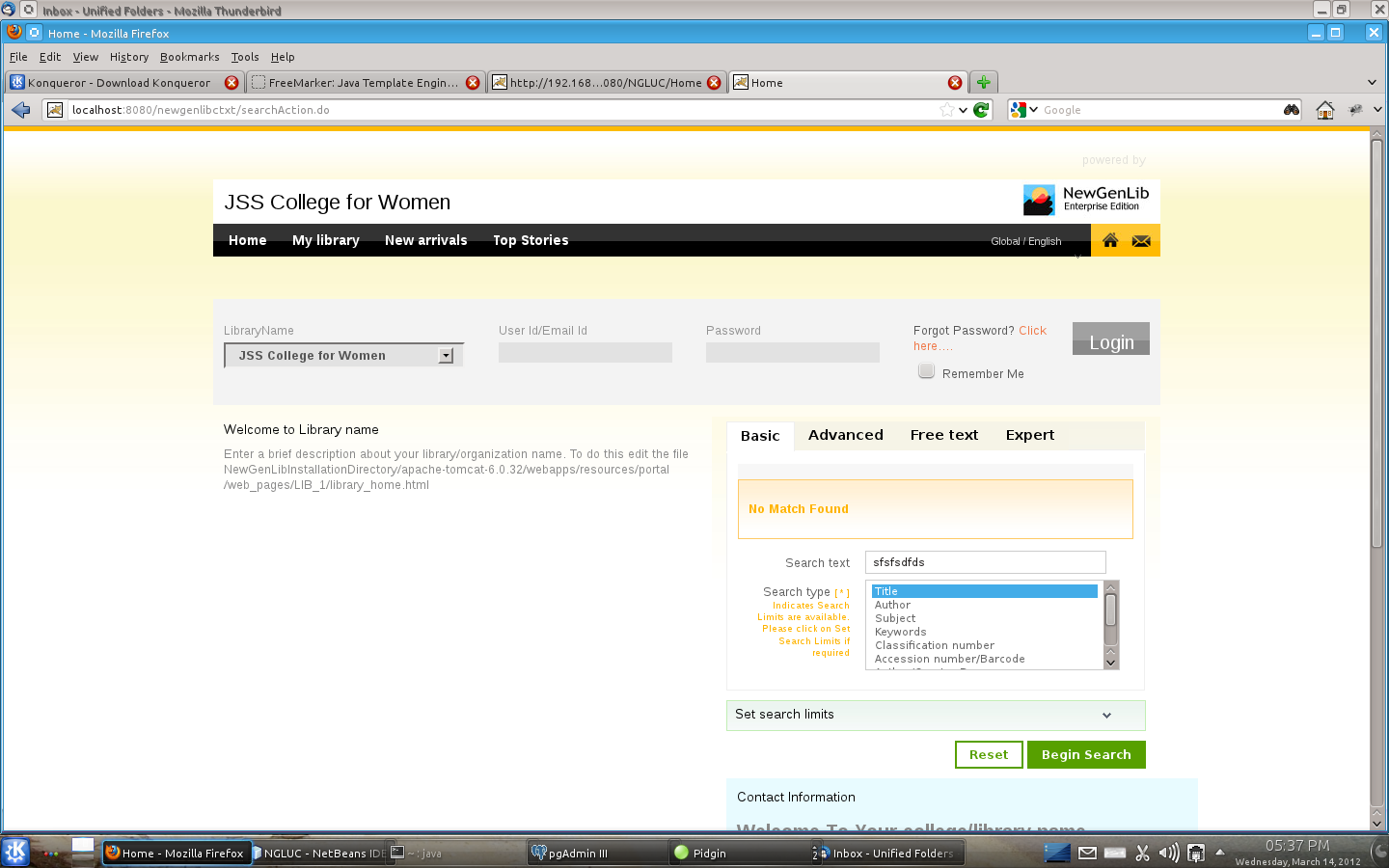Open the LibraryName dropdown

446,356
